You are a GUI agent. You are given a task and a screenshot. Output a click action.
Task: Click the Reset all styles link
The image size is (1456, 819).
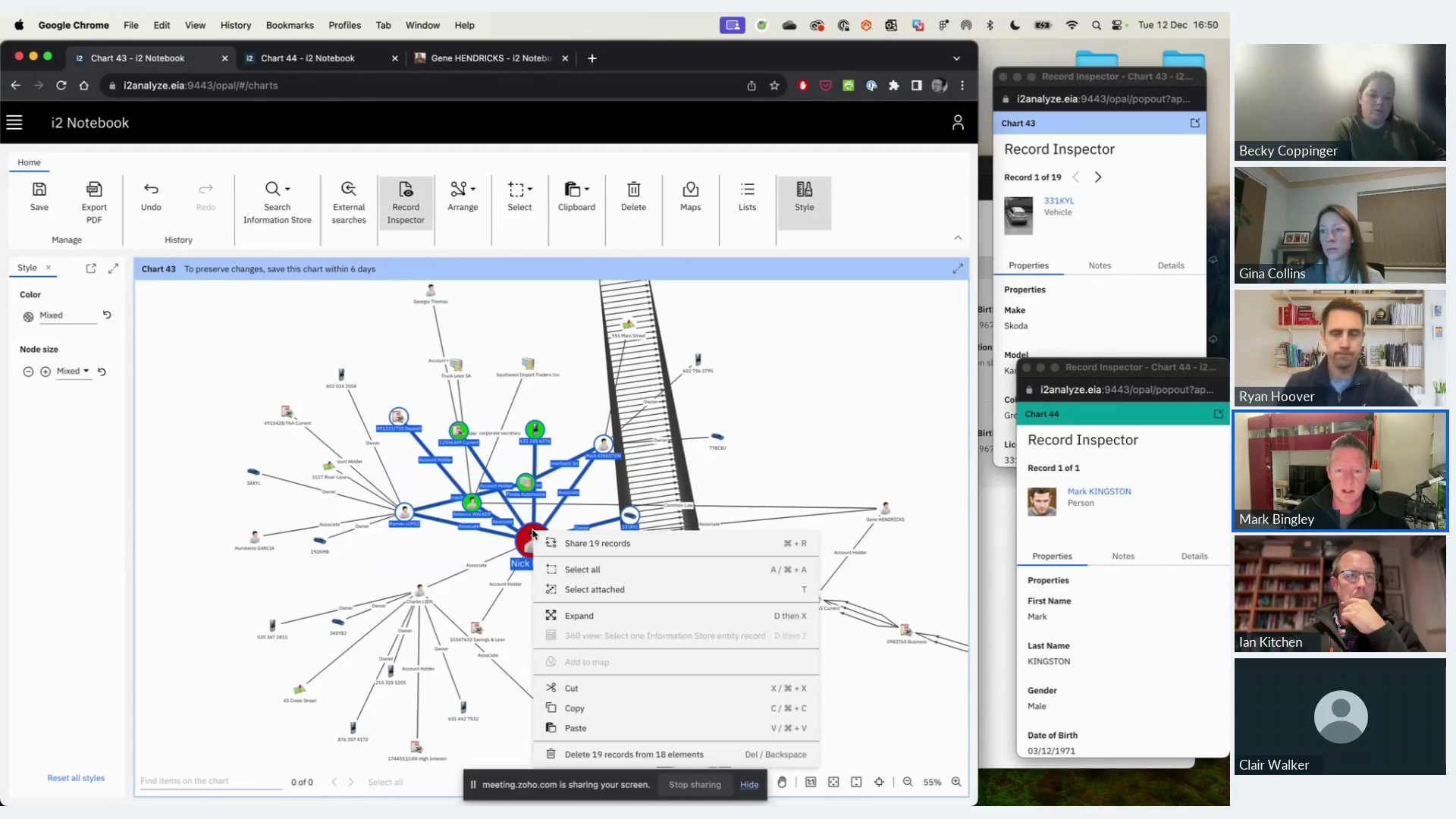[76, 778]
